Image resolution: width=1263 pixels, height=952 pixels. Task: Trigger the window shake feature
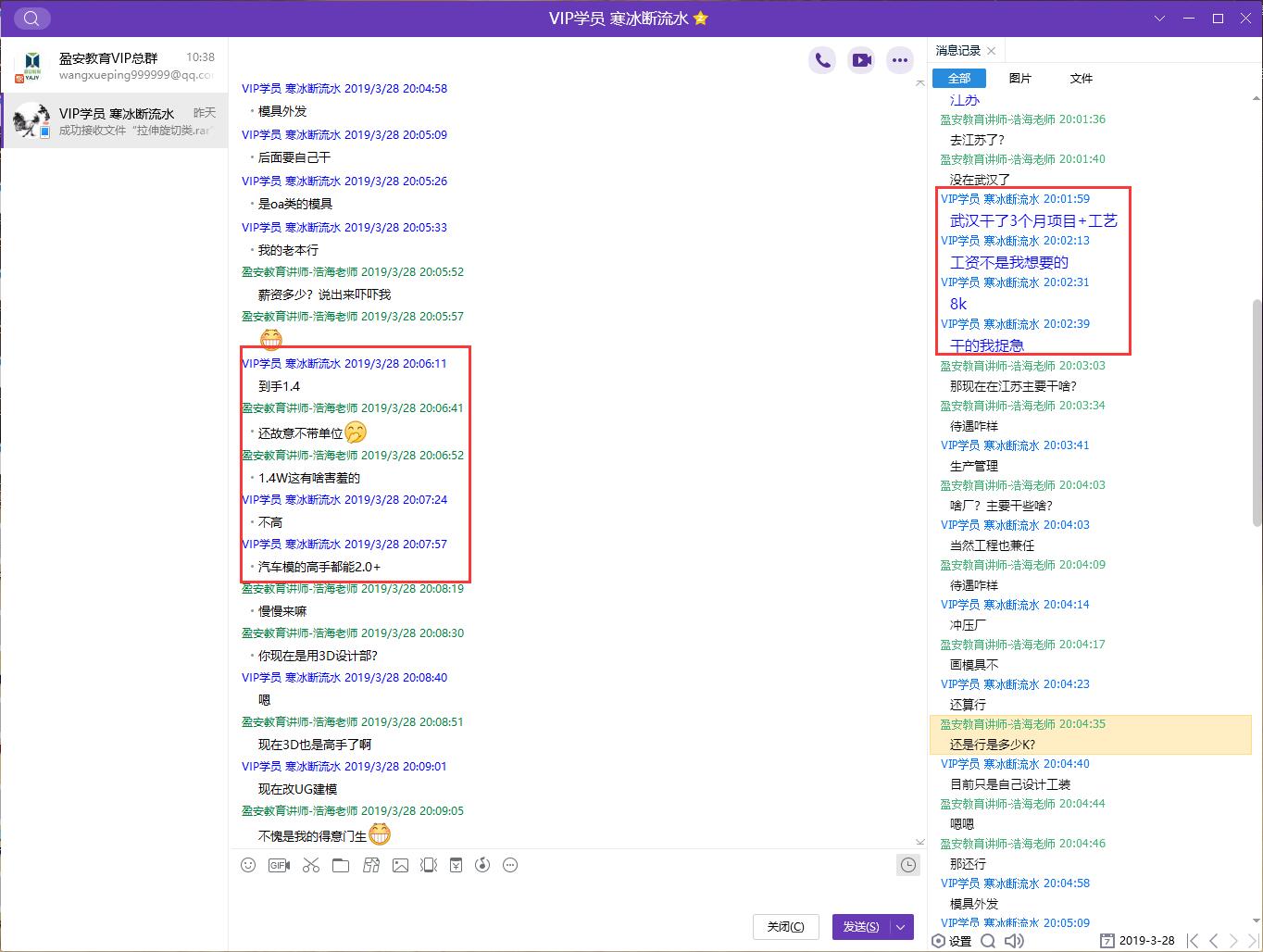pos(428,865)
